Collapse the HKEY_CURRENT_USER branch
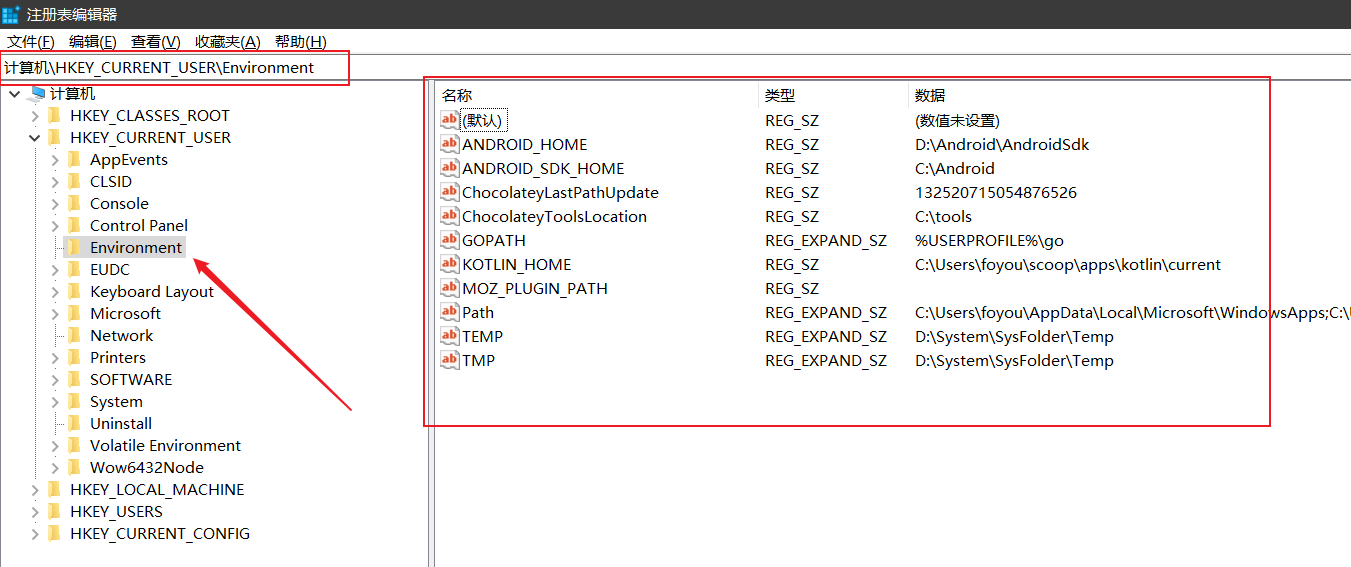 (x=35, y=138)
